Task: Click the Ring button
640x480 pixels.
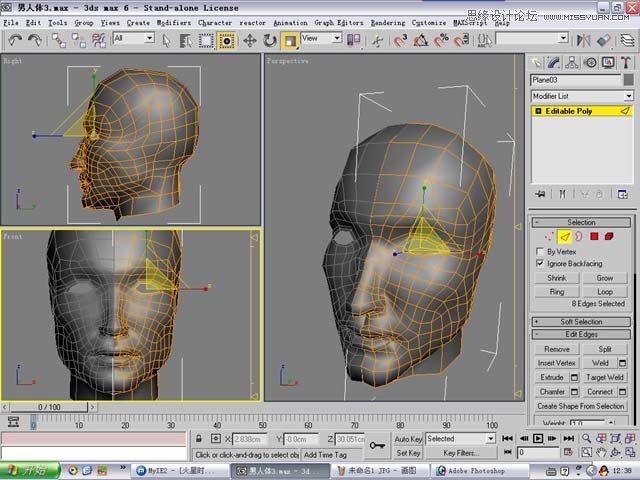Action: 557,291
